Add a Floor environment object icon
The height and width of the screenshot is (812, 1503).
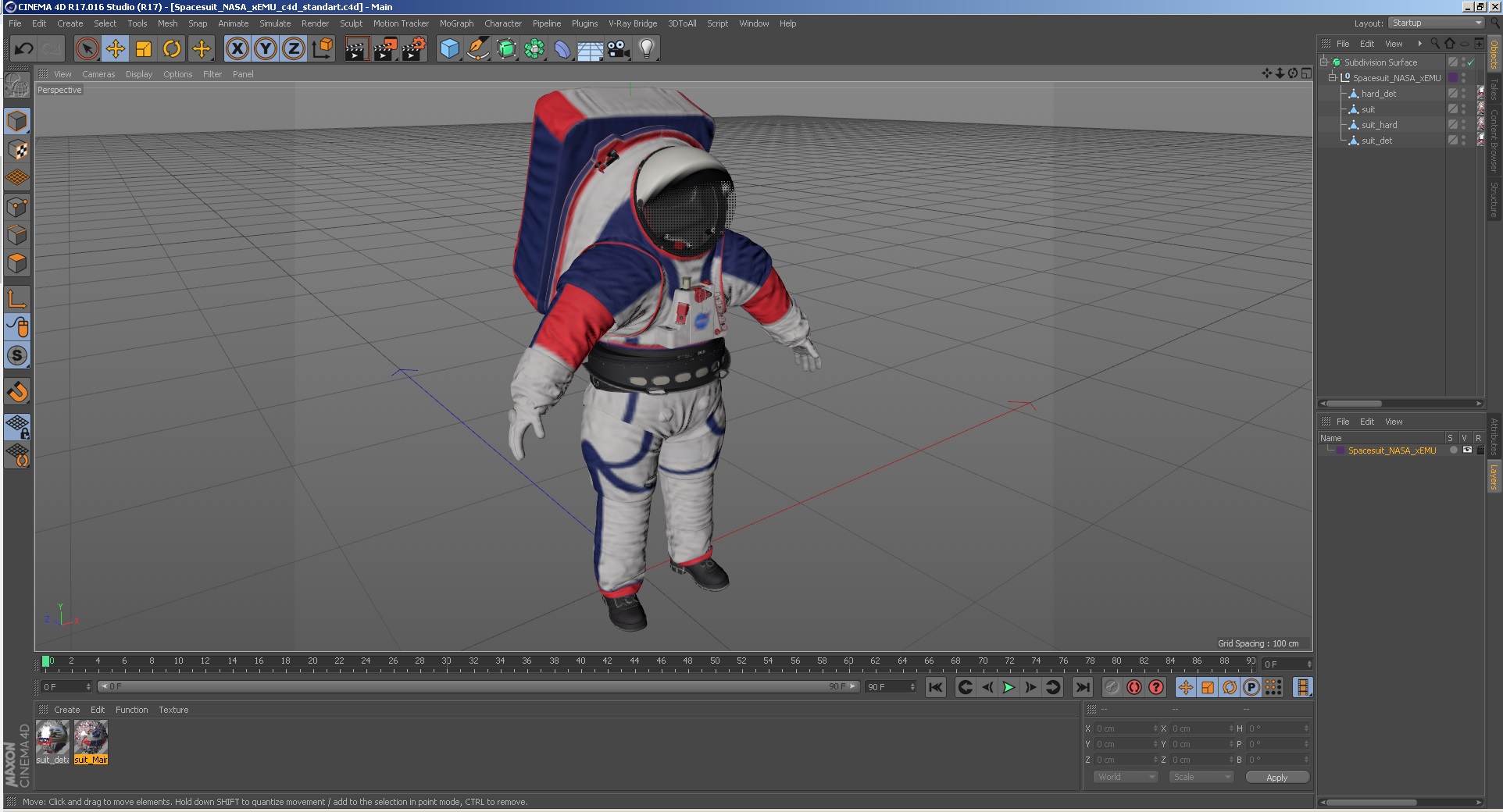coord(591,49)
